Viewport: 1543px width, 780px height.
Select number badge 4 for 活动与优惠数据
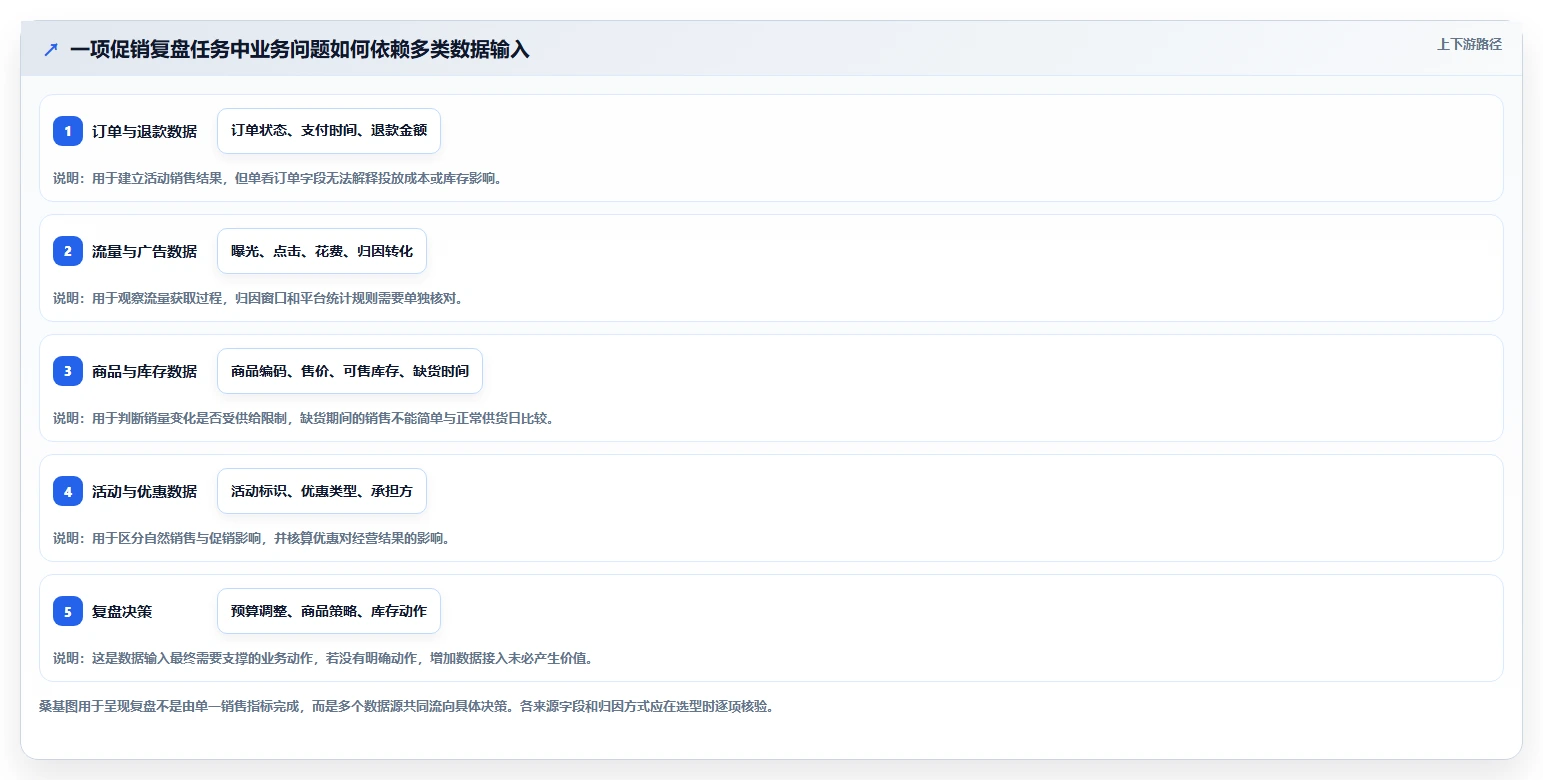pos(68,491)
